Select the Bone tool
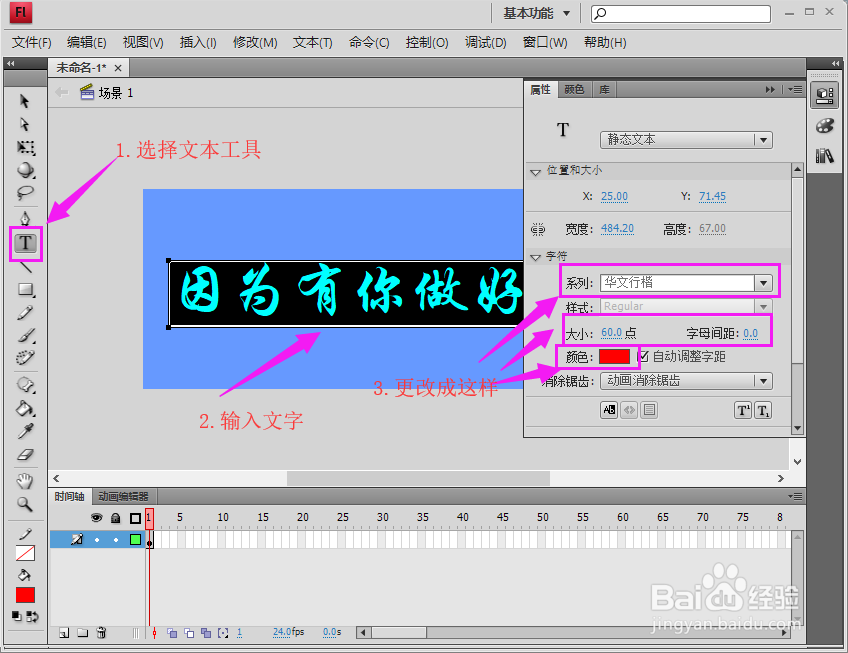This screenshot has height=653, width=848. (x=25, y=385)
